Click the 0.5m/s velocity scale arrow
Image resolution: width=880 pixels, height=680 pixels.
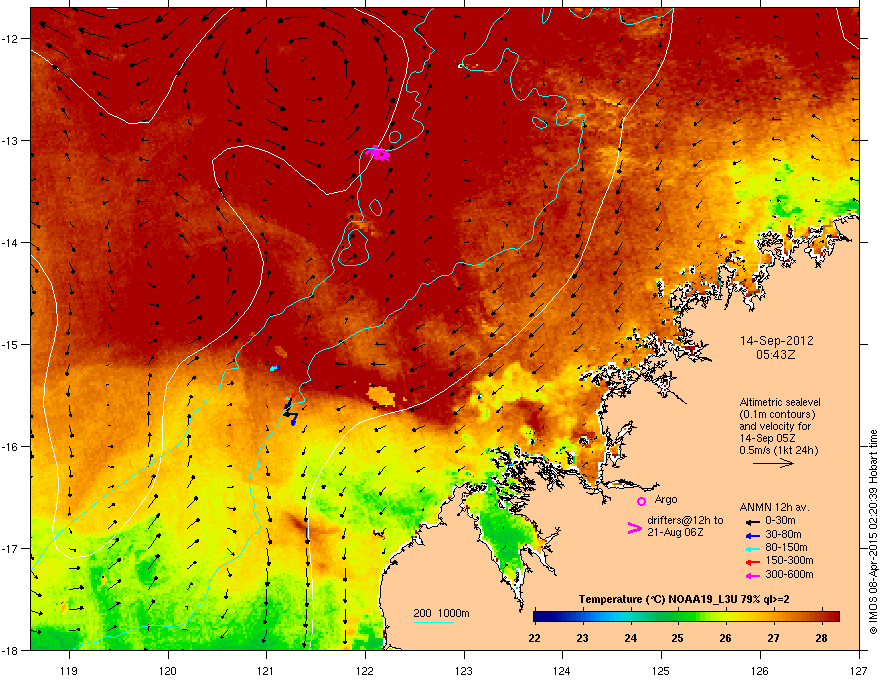(773, 463)
